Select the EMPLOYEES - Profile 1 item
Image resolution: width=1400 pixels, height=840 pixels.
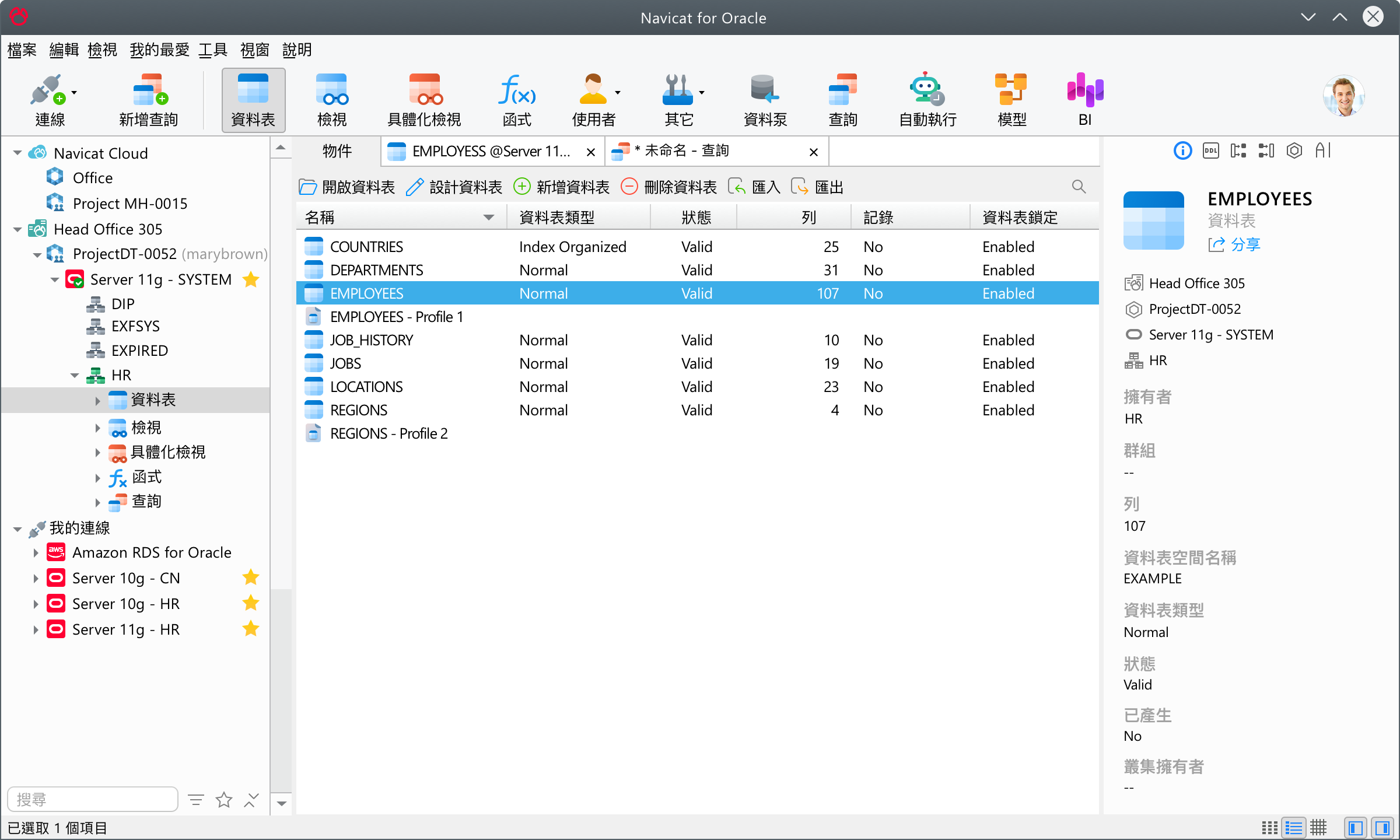coord(698,317)
